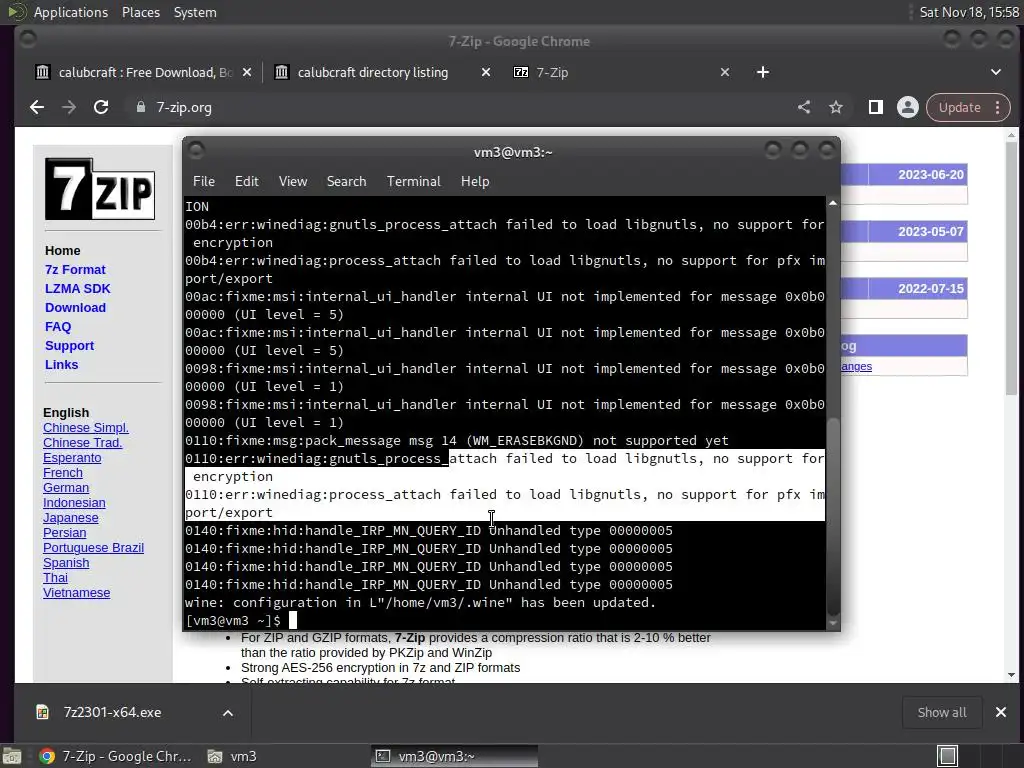Click the lock icon beside 7-zip.org
Image resolution: width=1024 pixels, height=768 pixels.
click(140, 107)
